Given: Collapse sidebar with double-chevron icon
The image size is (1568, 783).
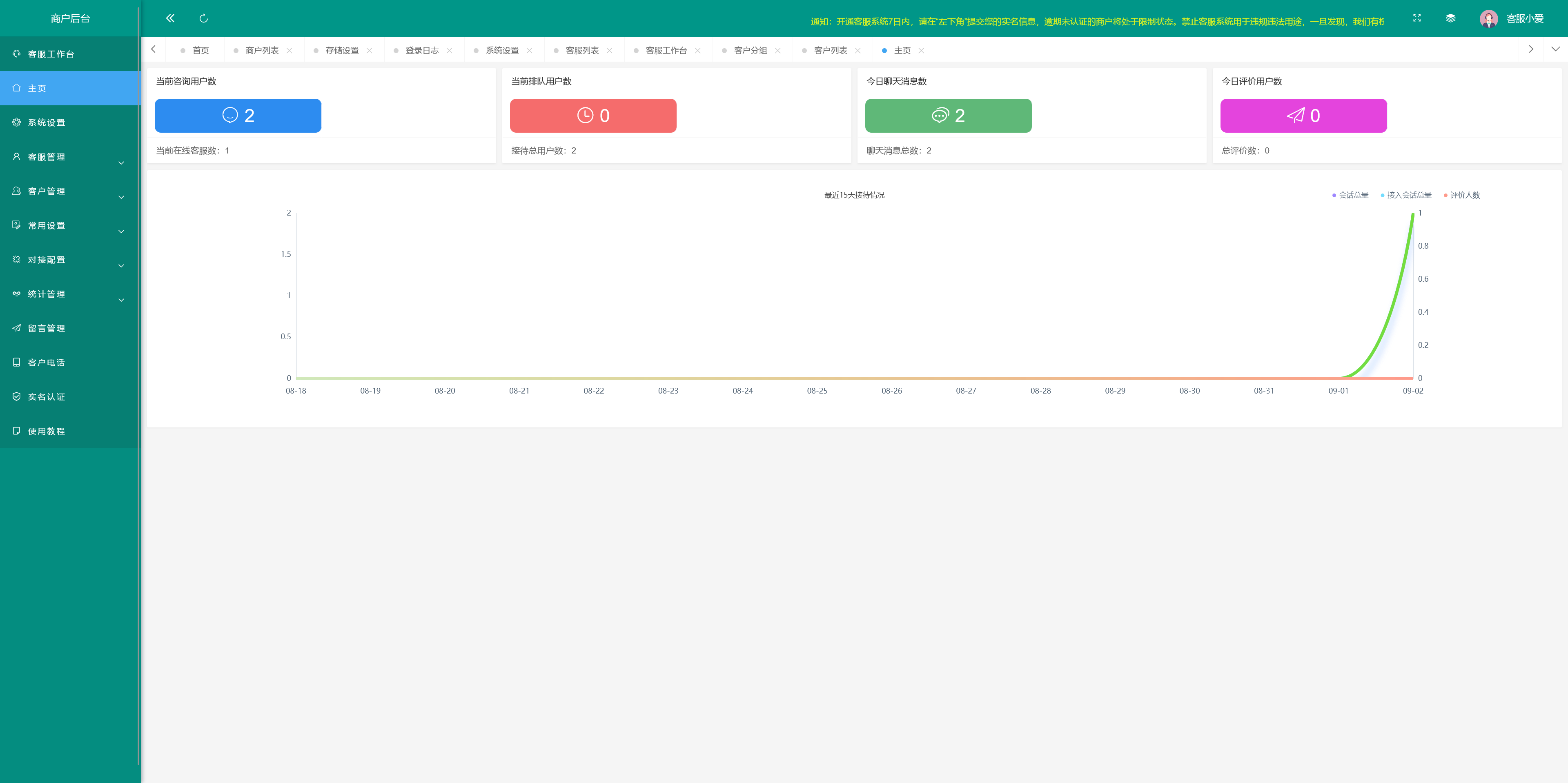Looking at the screenshot, I should pyautogui.click(x=170, y=18).
